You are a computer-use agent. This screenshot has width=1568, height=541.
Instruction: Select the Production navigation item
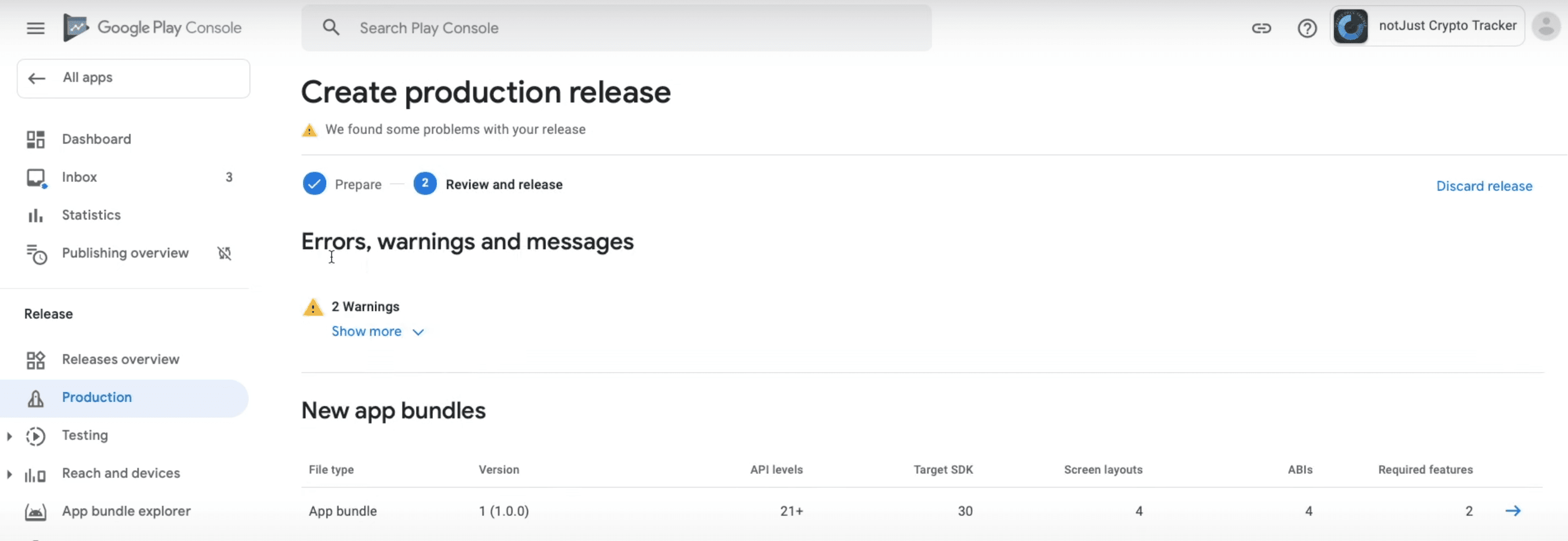(96, 397)
